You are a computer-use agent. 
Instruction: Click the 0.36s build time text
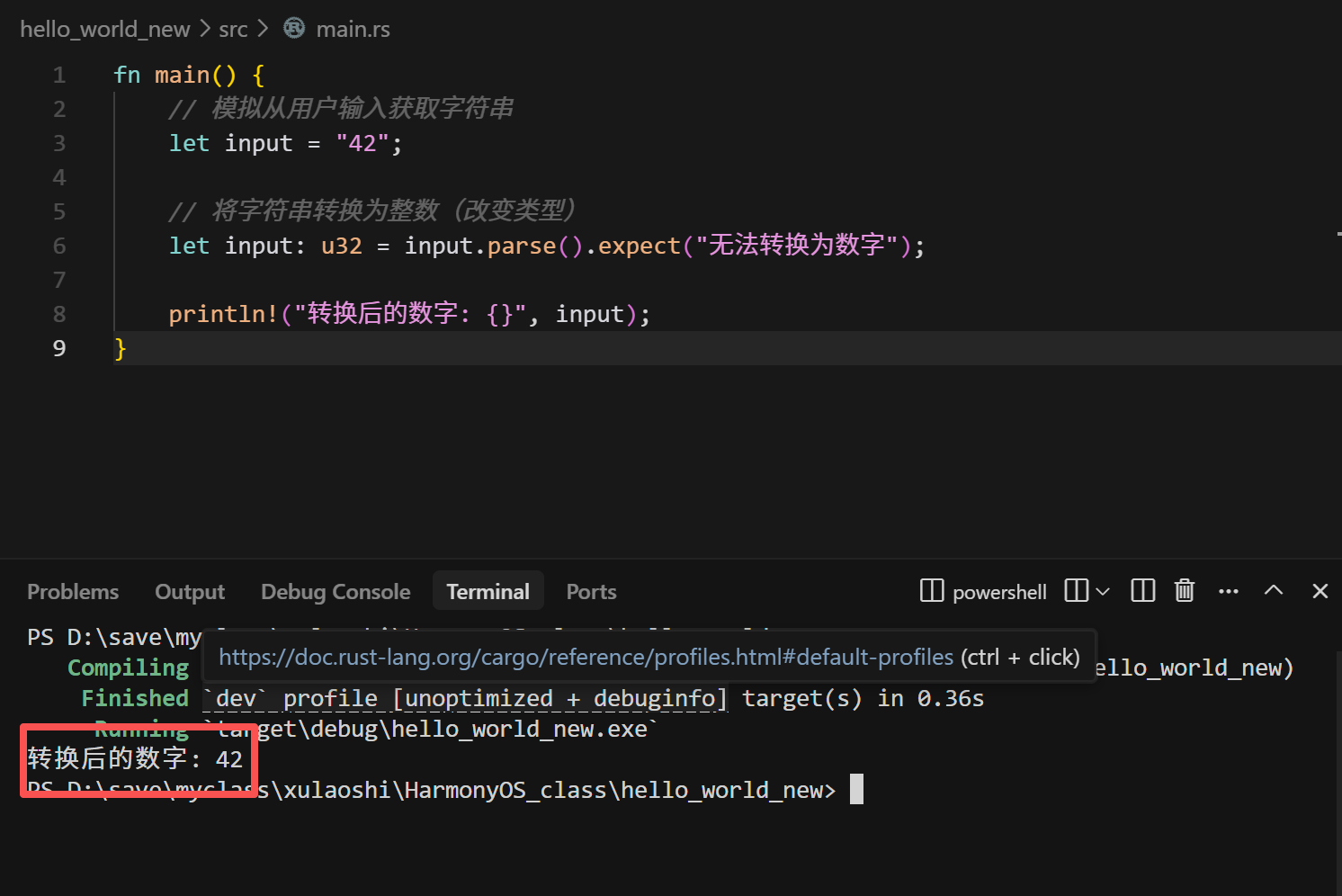tap(951, 698)
